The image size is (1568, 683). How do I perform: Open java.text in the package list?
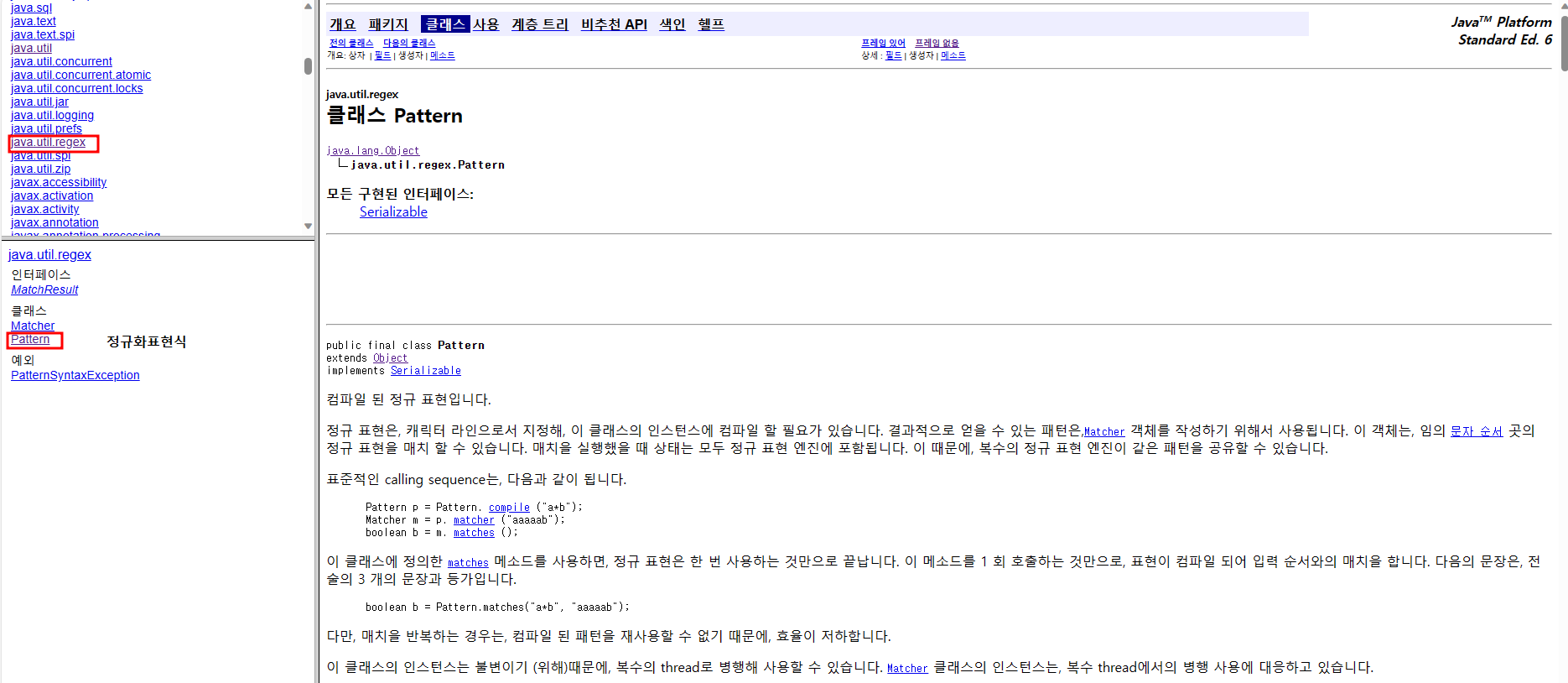[34, 21]
